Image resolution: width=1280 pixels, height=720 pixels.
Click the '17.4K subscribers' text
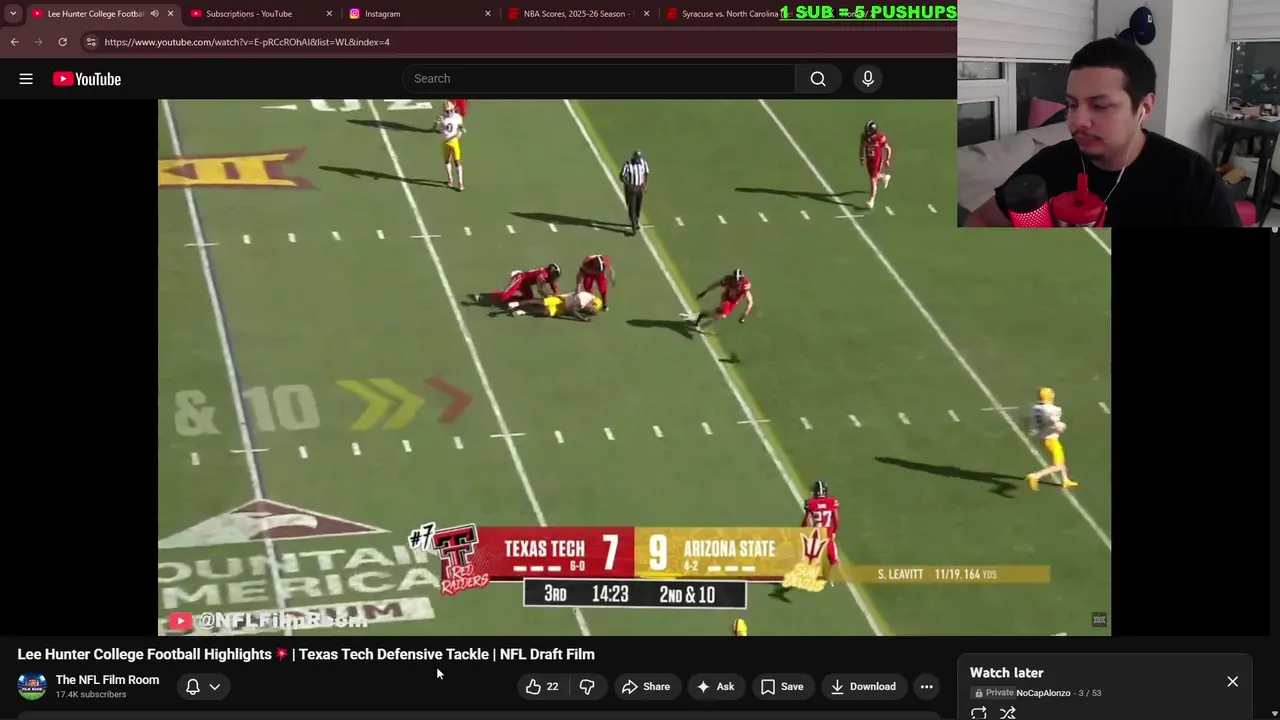(x=91, y=695)
